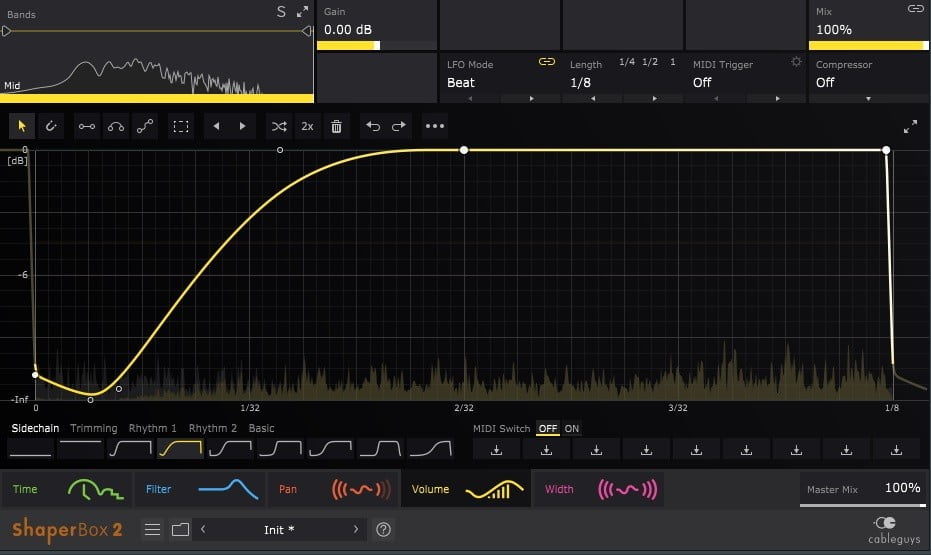The height and width of the screenshot is (555, 931).
Task: Open the preset folder browser
Action: [x=180, y=529]
